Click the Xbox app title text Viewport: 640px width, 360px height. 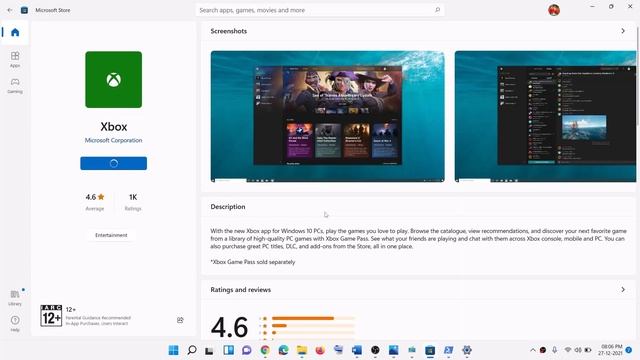coord(114,127)
